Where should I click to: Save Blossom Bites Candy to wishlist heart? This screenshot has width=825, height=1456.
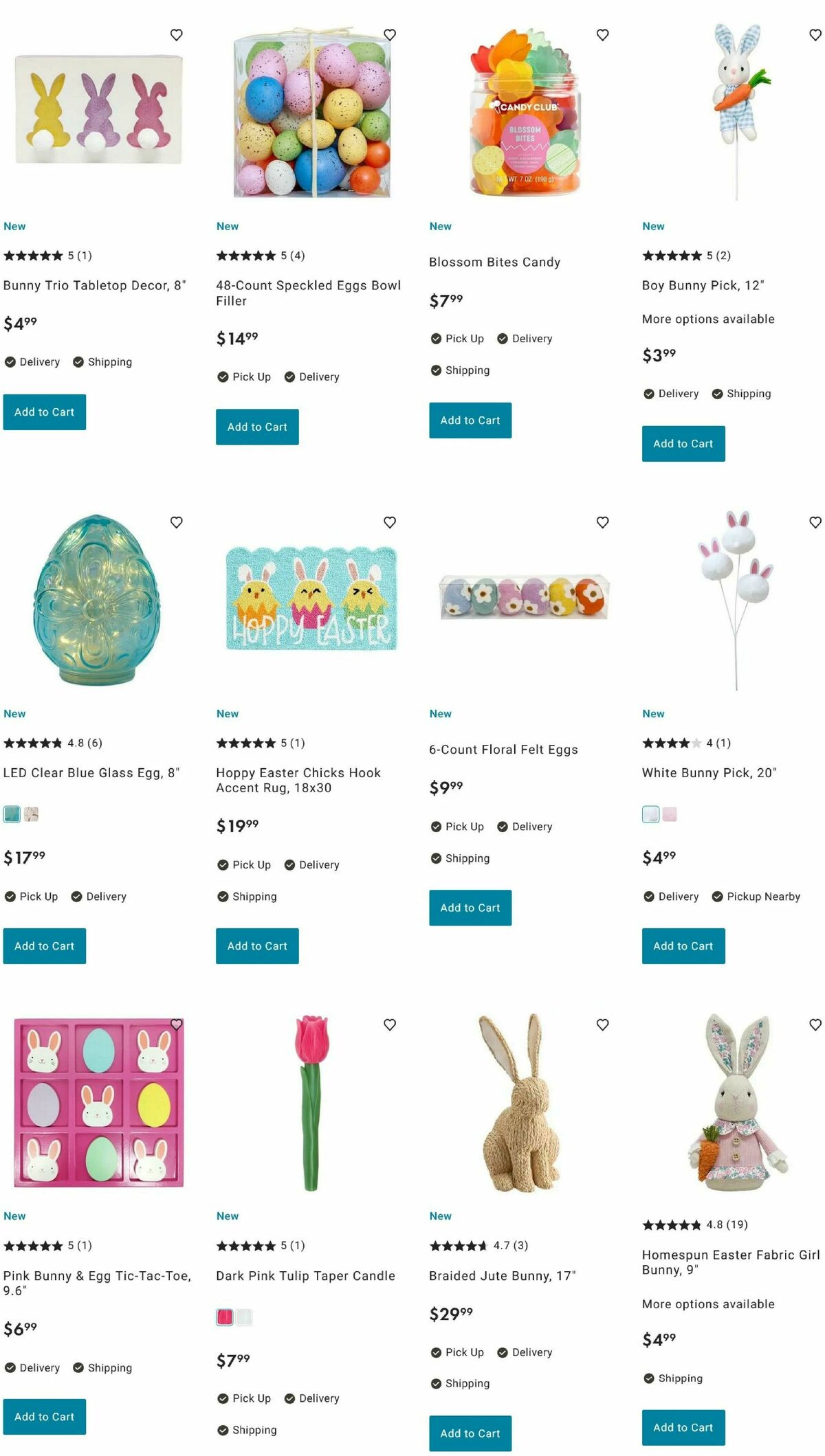[x=603, y=34]
